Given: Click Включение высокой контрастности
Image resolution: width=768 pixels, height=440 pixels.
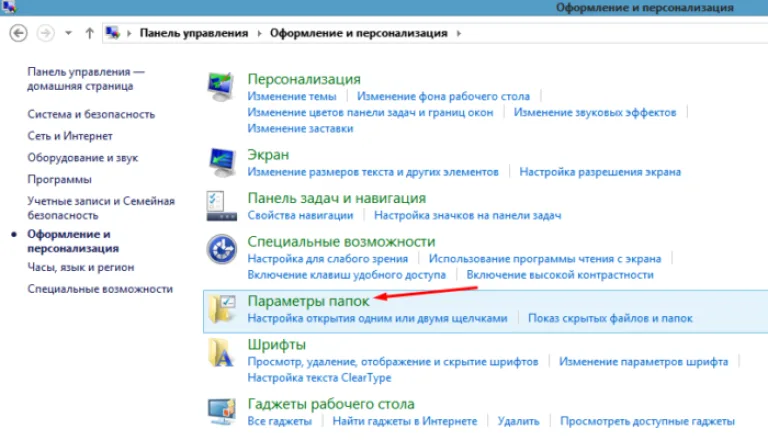Looking at the screenshot, I should pos(560,275).
